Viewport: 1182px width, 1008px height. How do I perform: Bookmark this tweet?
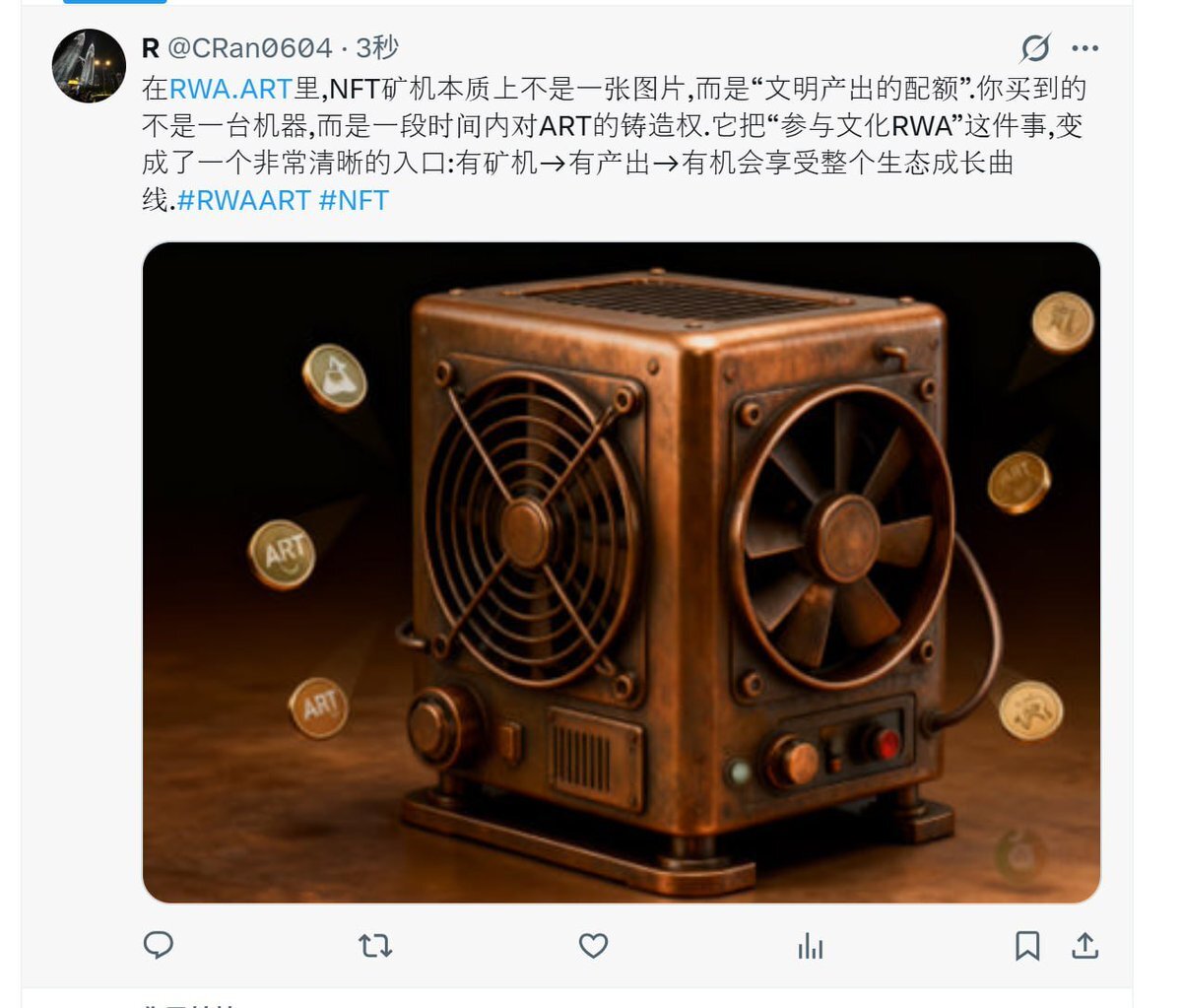click(x=1027, y=946)
